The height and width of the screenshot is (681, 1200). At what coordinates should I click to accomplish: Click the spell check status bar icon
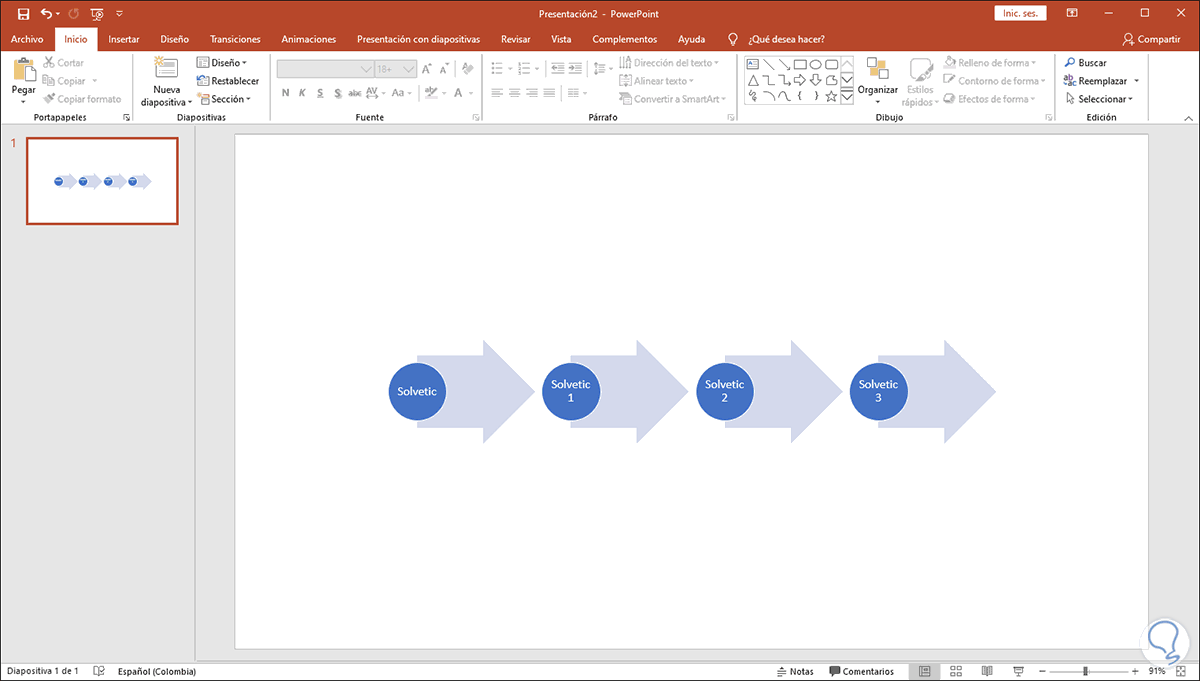click(x=99, y=671)
